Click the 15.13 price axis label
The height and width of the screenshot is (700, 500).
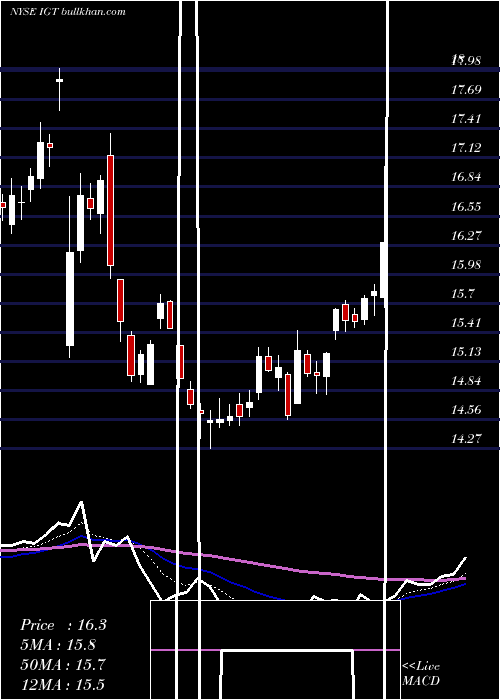(x=466, y=352)
